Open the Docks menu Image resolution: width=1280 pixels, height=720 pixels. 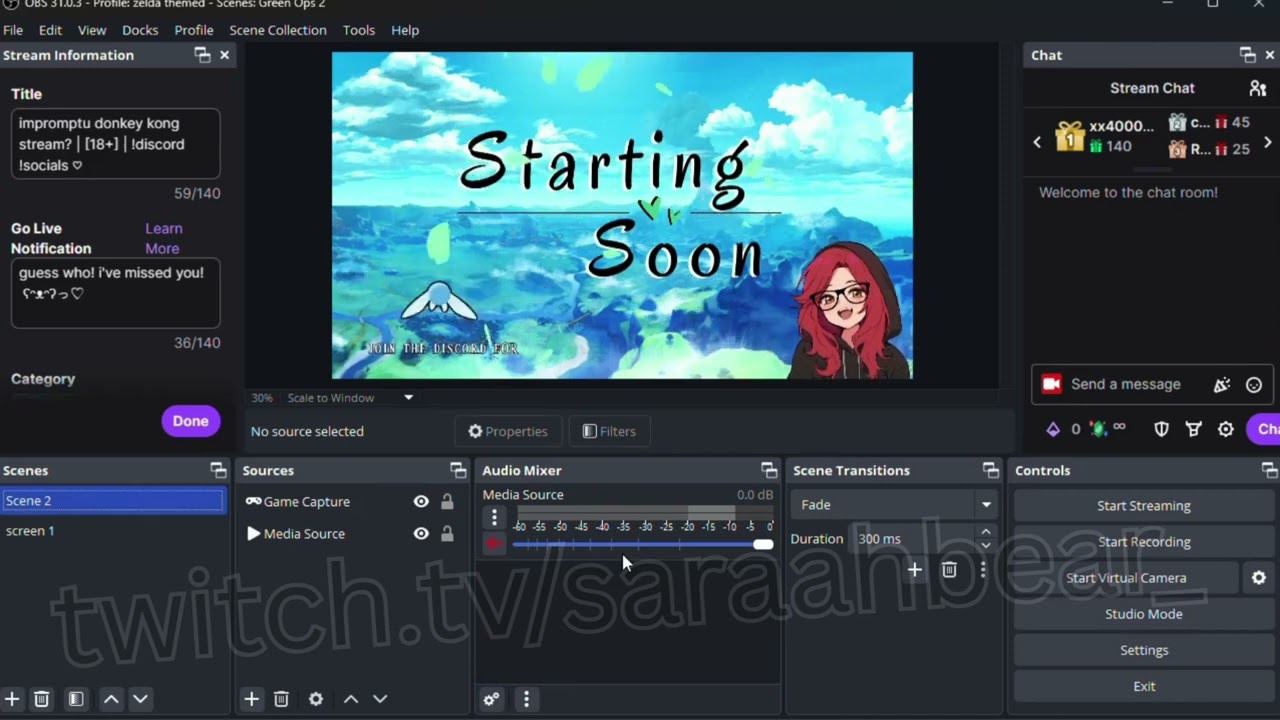pyautogui.click(x=140, y=30)
